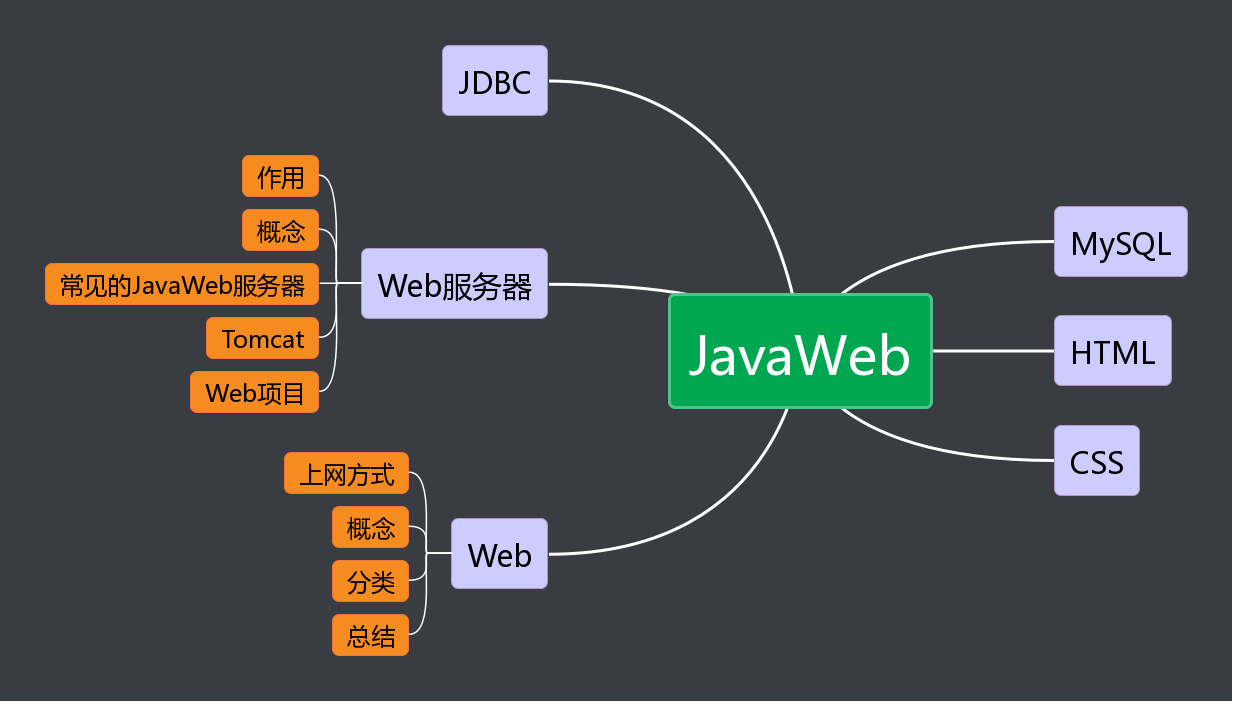The width and height of the screenshot is (1240, 705).
Task: Select the HTML topic node
Action: pyautogui.click(x=1113, y=351)
